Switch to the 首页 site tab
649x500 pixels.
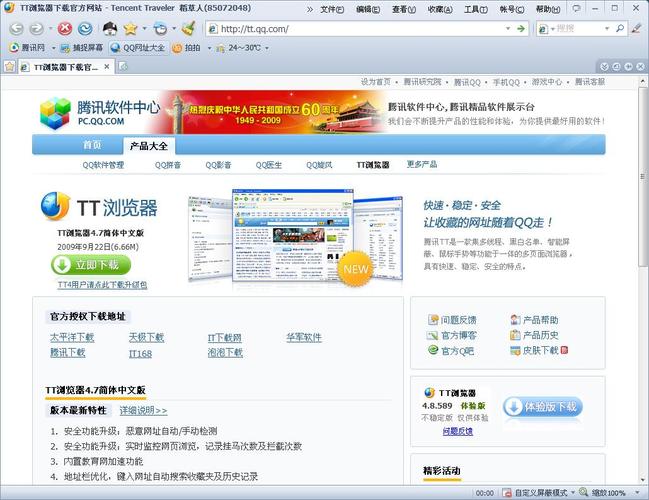click(92, 145)
